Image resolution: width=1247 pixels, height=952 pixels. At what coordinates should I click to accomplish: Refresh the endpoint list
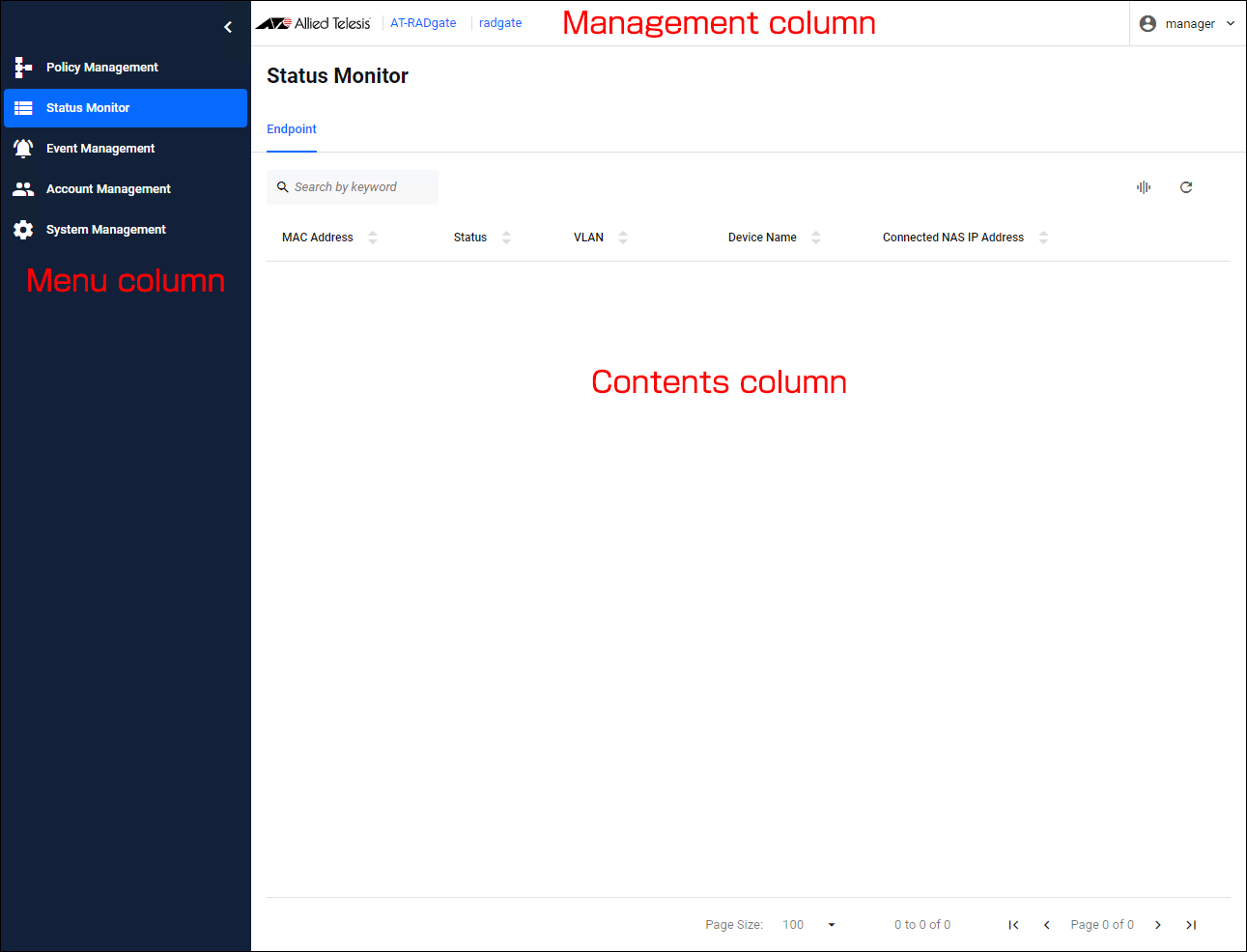(1186, 187)
